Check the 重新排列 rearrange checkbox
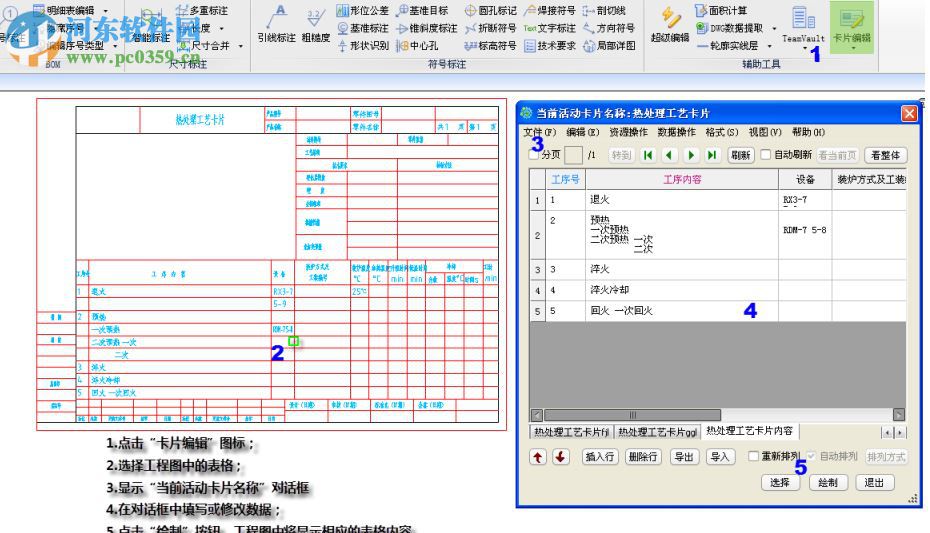This screenshot has width=930, height=533. [x=753, y=456]
